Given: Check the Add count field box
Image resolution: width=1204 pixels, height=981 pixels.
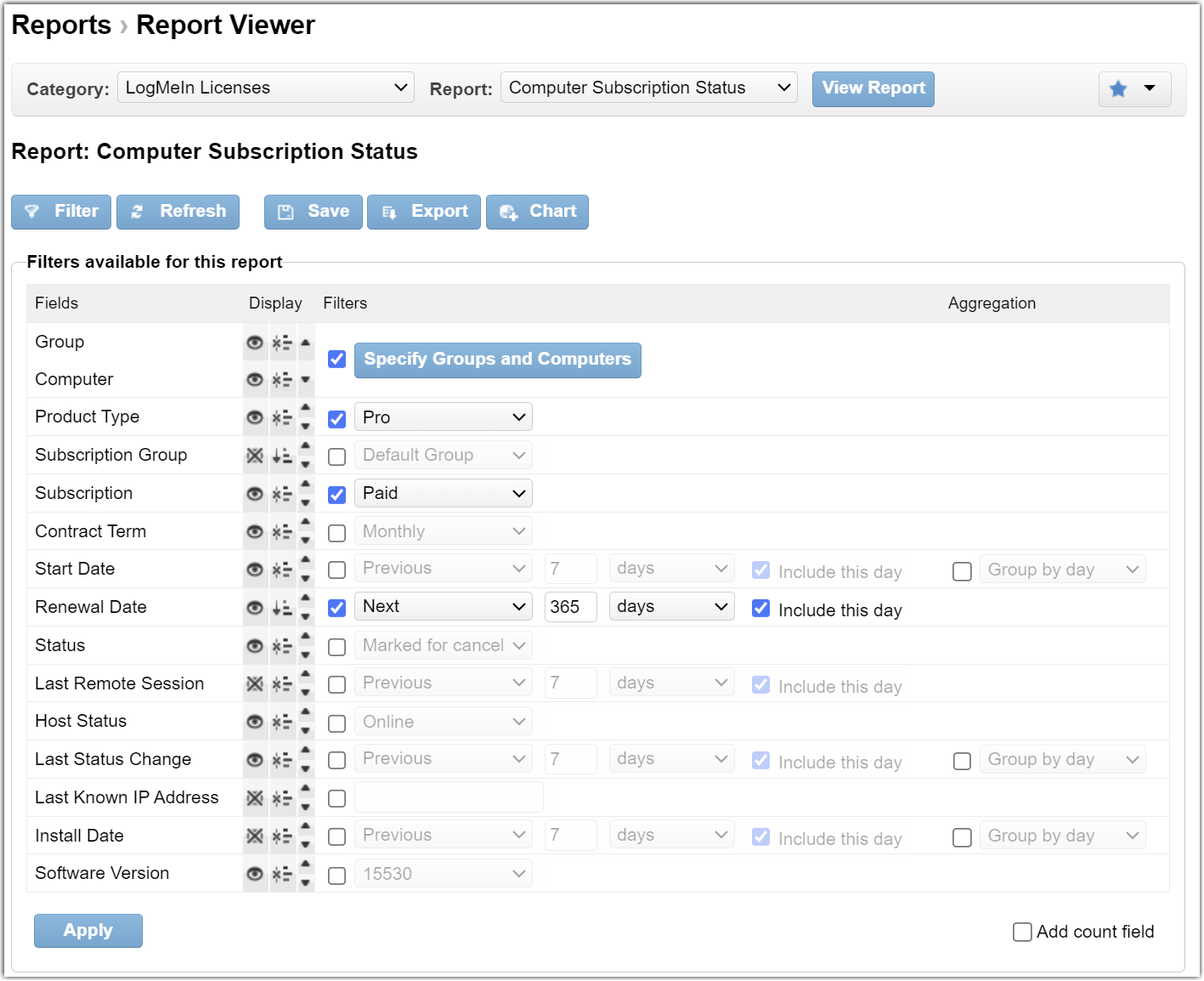Looking at the screenshot, I should pos(1022,932).
